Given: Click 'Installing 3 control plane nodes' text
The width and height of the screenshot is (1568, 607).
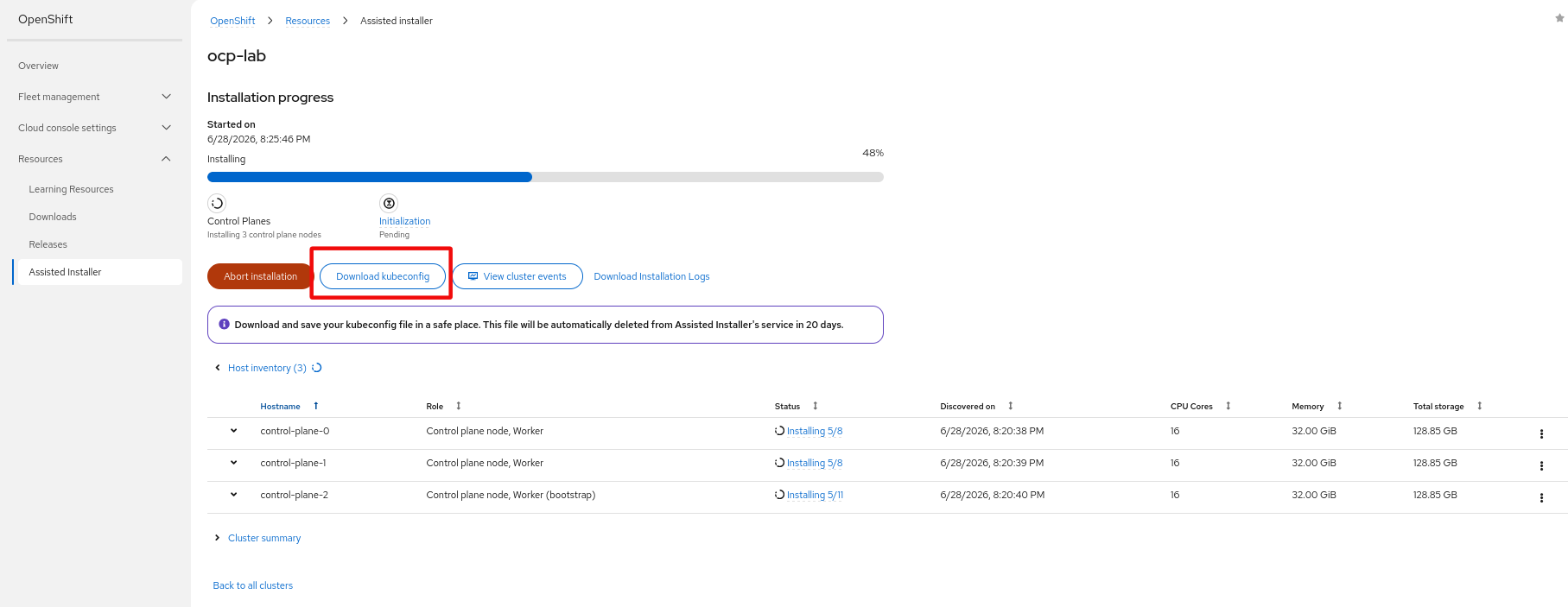Looking at the screenshot, I should (x=264, y=235).
